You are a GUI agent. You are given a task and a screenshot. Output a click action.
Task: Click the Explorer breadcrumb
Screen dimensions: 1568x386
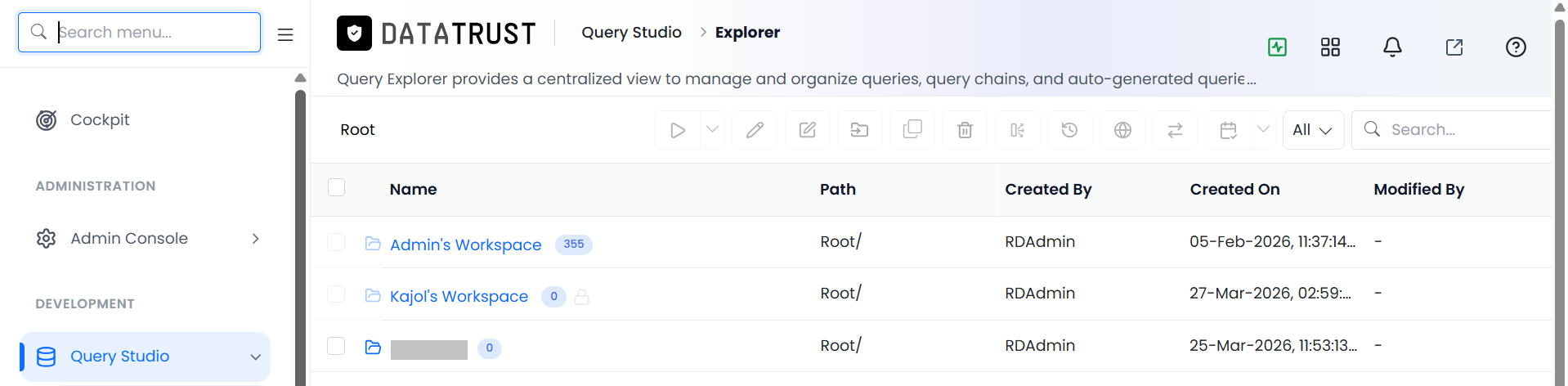747,32
